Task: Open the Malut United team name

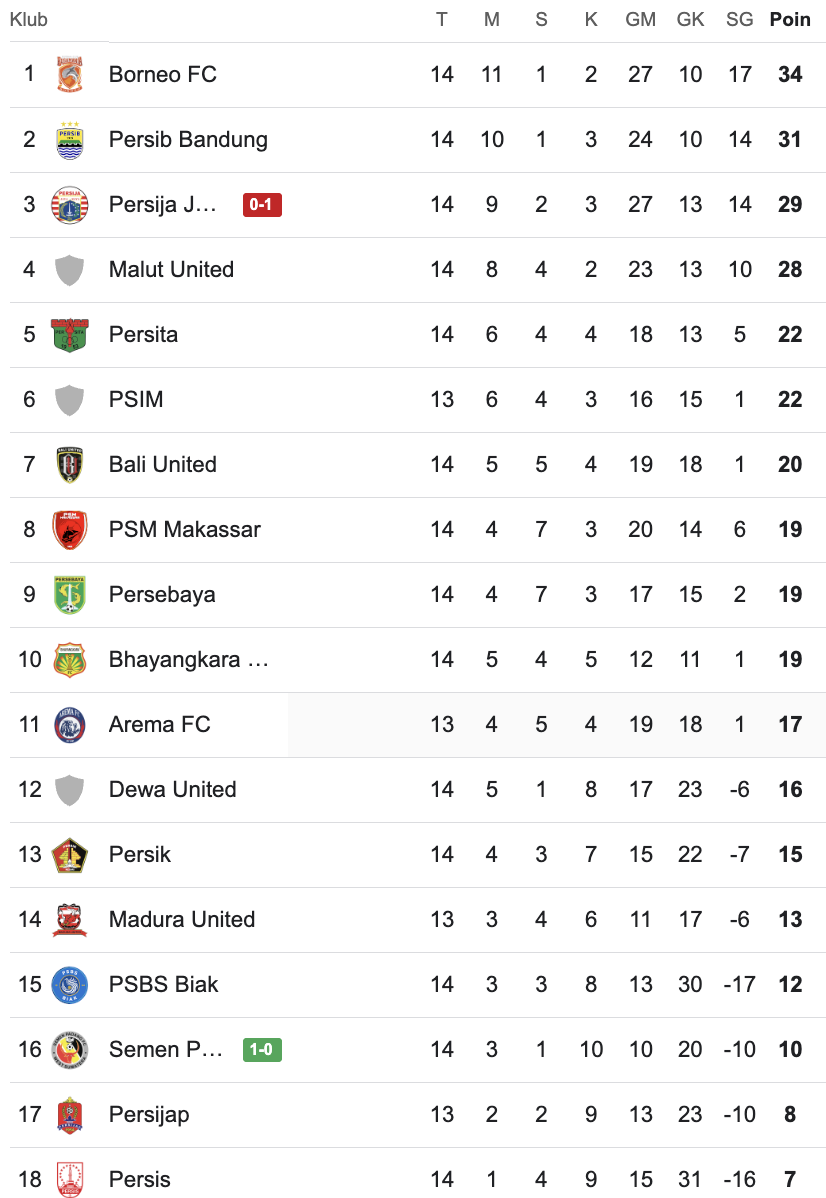Action: (x=171, y=270)
